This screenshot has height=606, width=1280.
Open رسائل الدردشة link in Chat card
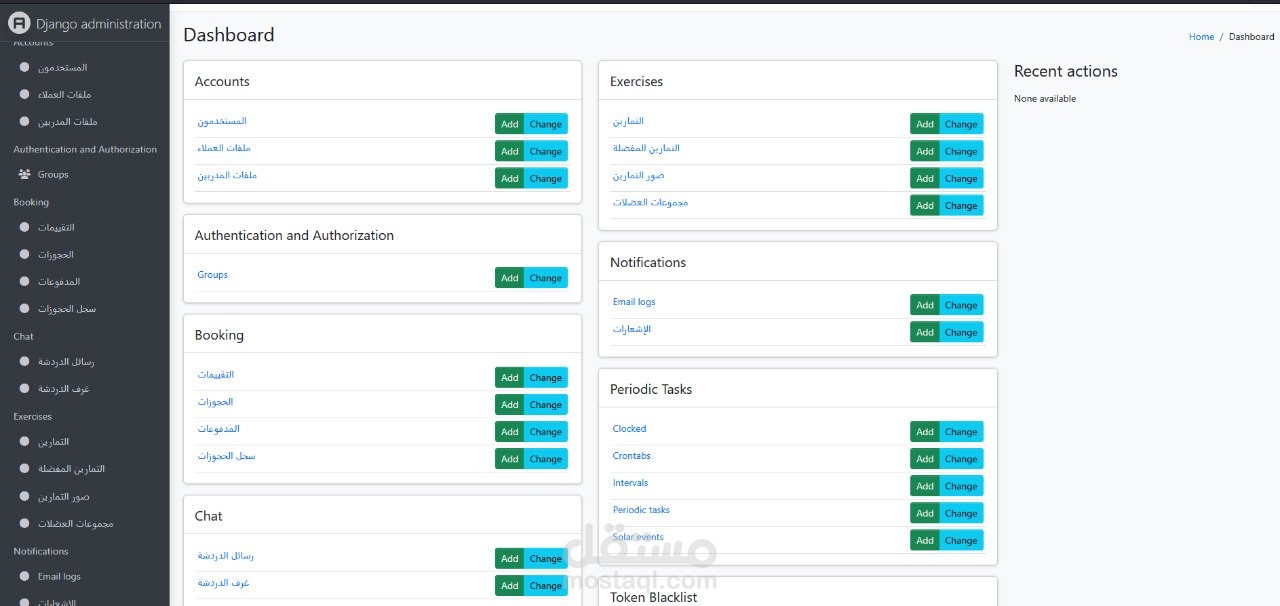(225, 556)
